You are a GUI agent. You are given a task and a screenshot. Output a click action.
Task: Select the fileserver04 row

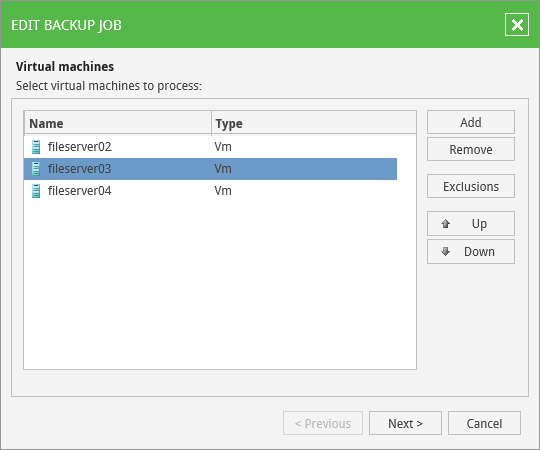(210, 191)
